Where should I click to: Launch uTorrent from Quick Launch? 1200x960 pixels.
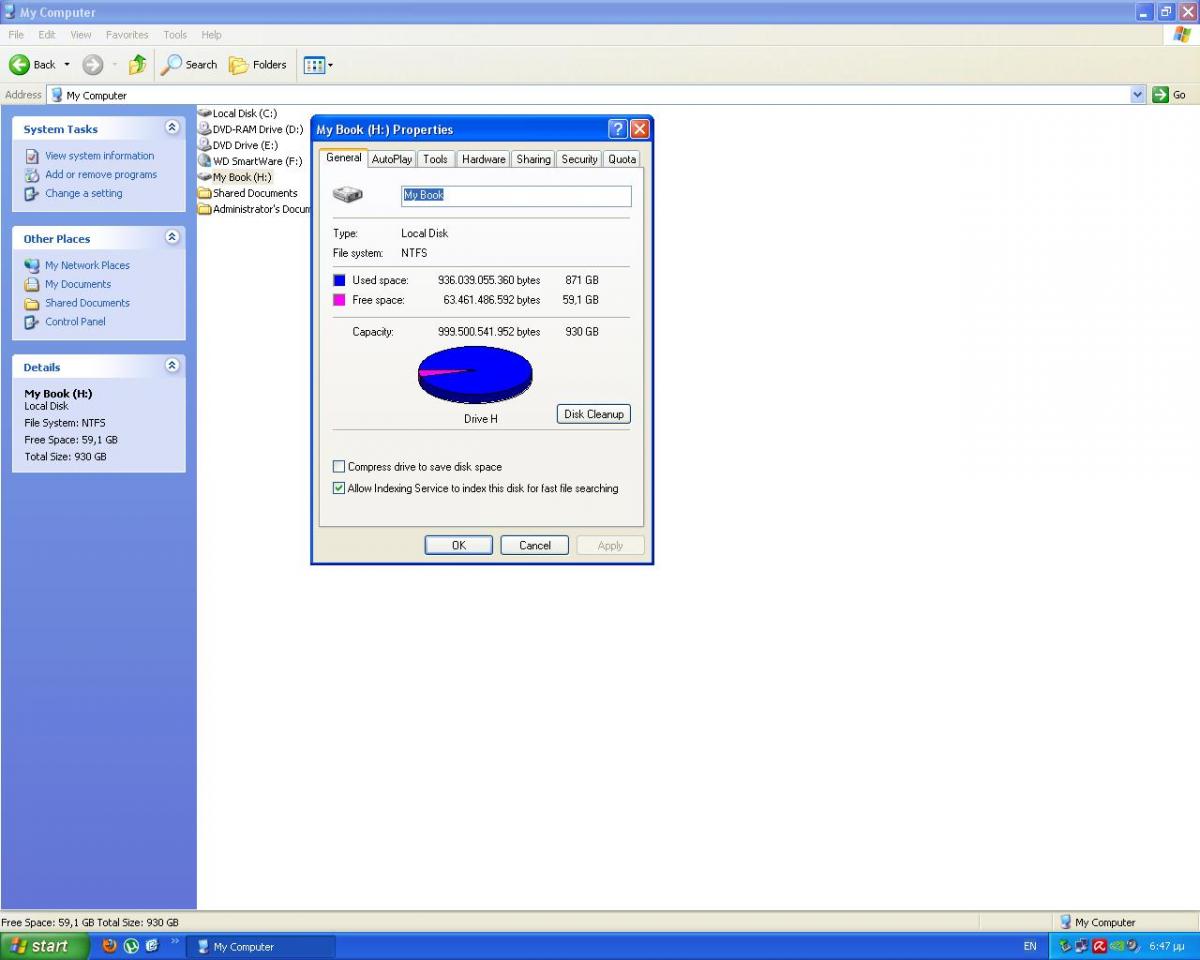tap(131, 946)
